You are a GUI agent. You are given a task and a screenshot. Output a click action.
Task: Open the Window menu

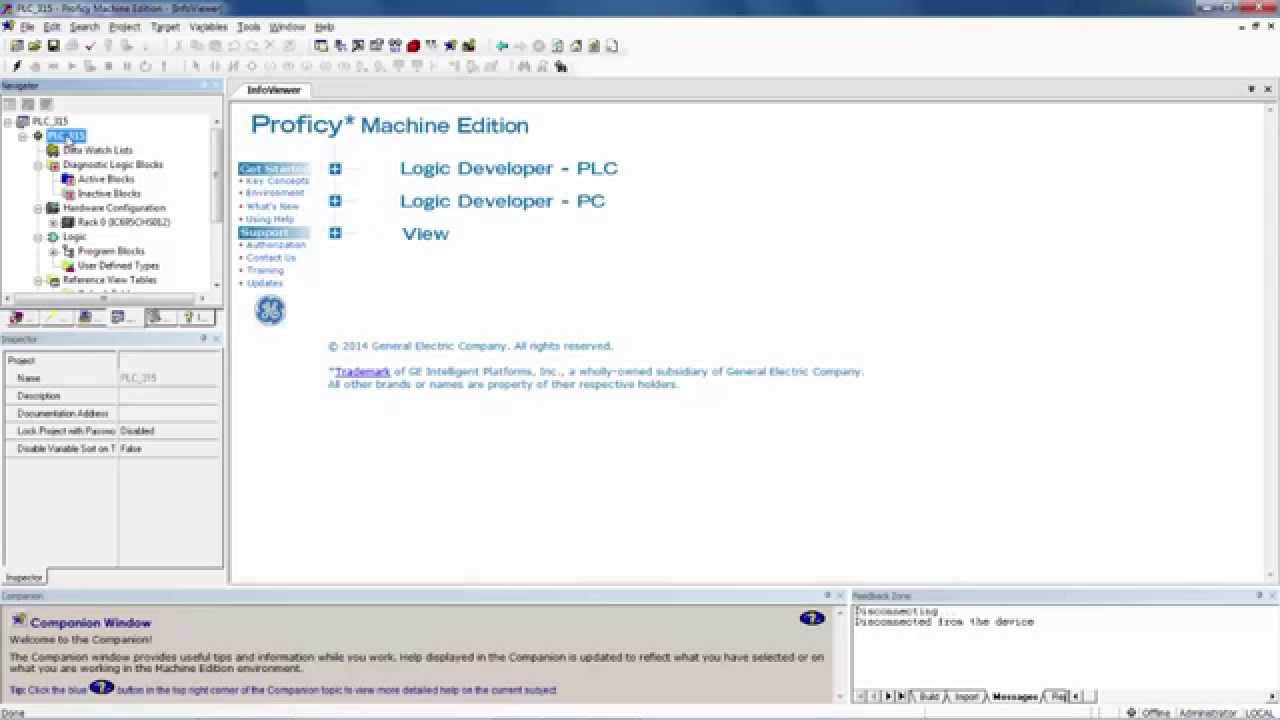click(x=287, y=27)
